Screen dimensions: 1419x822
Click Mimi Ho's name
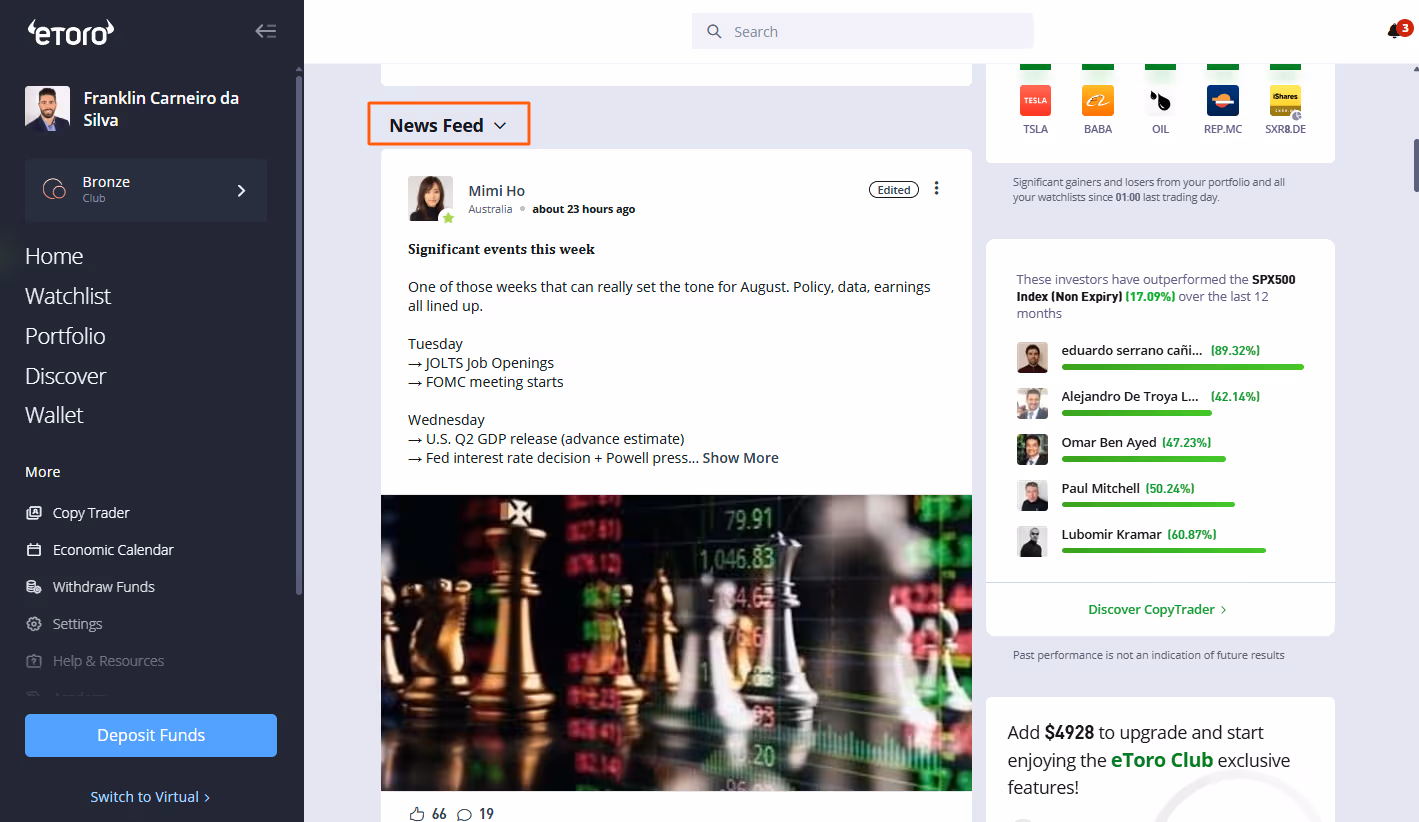(x=497, y=190)
